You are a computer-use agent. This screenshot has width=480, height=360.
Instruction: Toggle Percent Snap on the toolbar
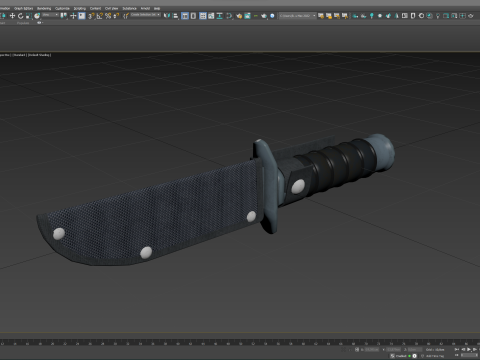(x=108, y=16)
